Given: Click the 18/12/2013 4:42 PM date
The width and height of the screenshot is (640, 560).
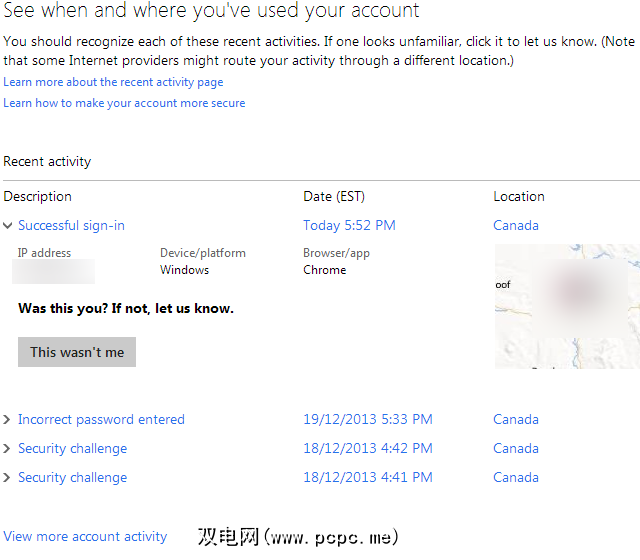Looking at the screenshot, I should (x=368, y=449).
